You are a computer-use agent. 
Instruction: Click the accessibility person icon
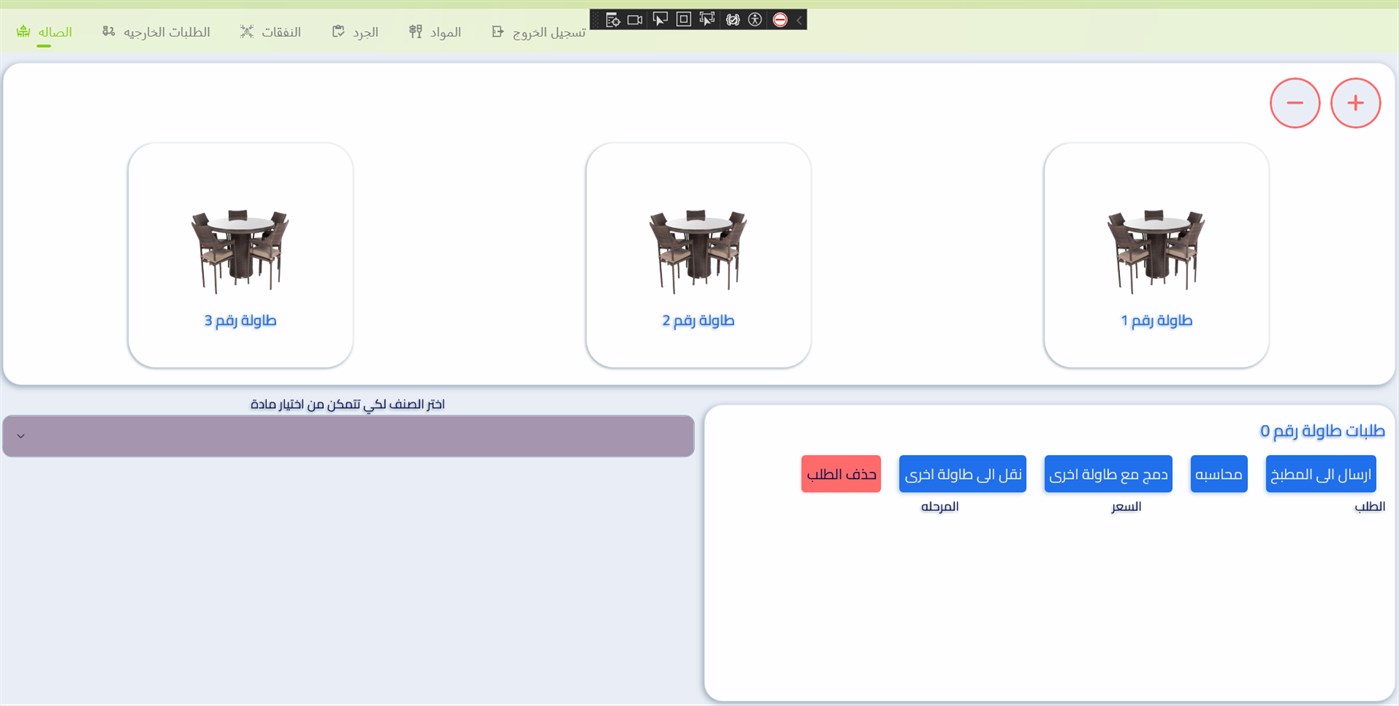pyautogui.click(x=755, y=19)
